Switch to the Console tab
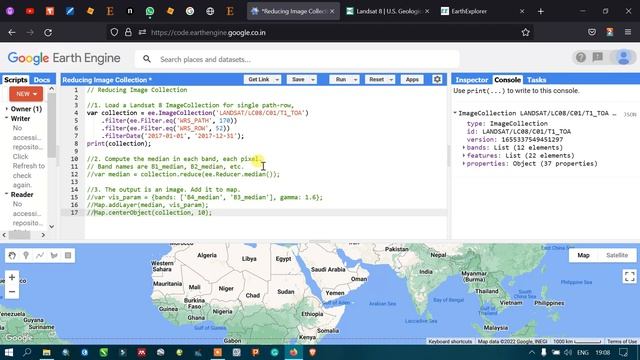The height and width of the screenshot is (360, 640). tap(507, 80)
